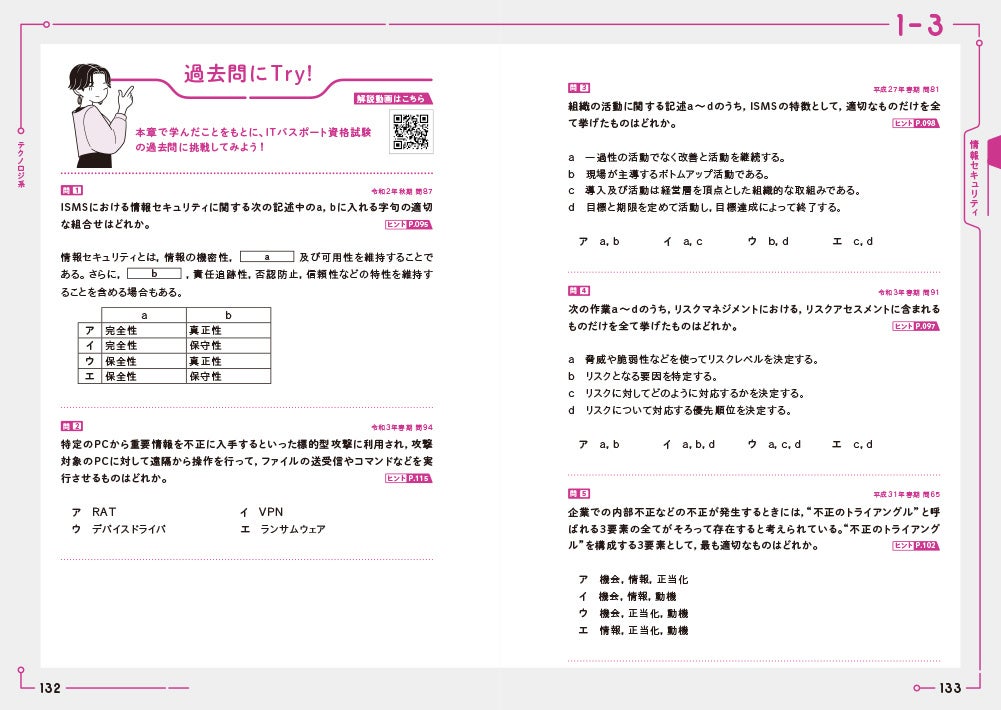Image resolution: width=1001 pixels, height=710 pixels.
Task: Click the ヒント P.097 badge in question 4
Action: pyautogui.click(x=915, y=326)
